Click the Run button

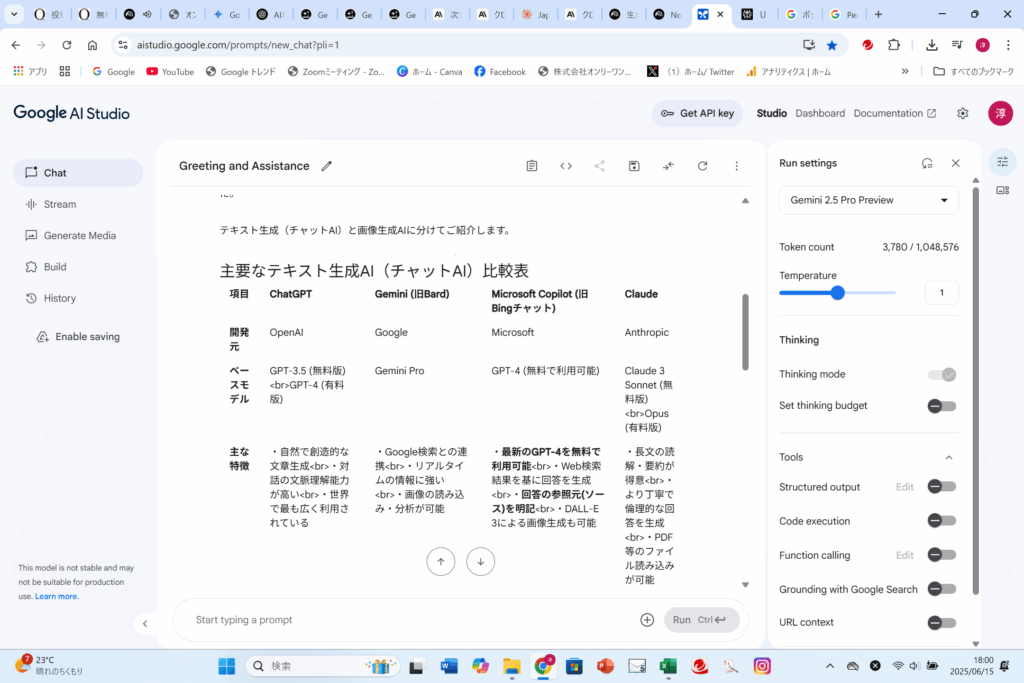(x=701, y=620)
